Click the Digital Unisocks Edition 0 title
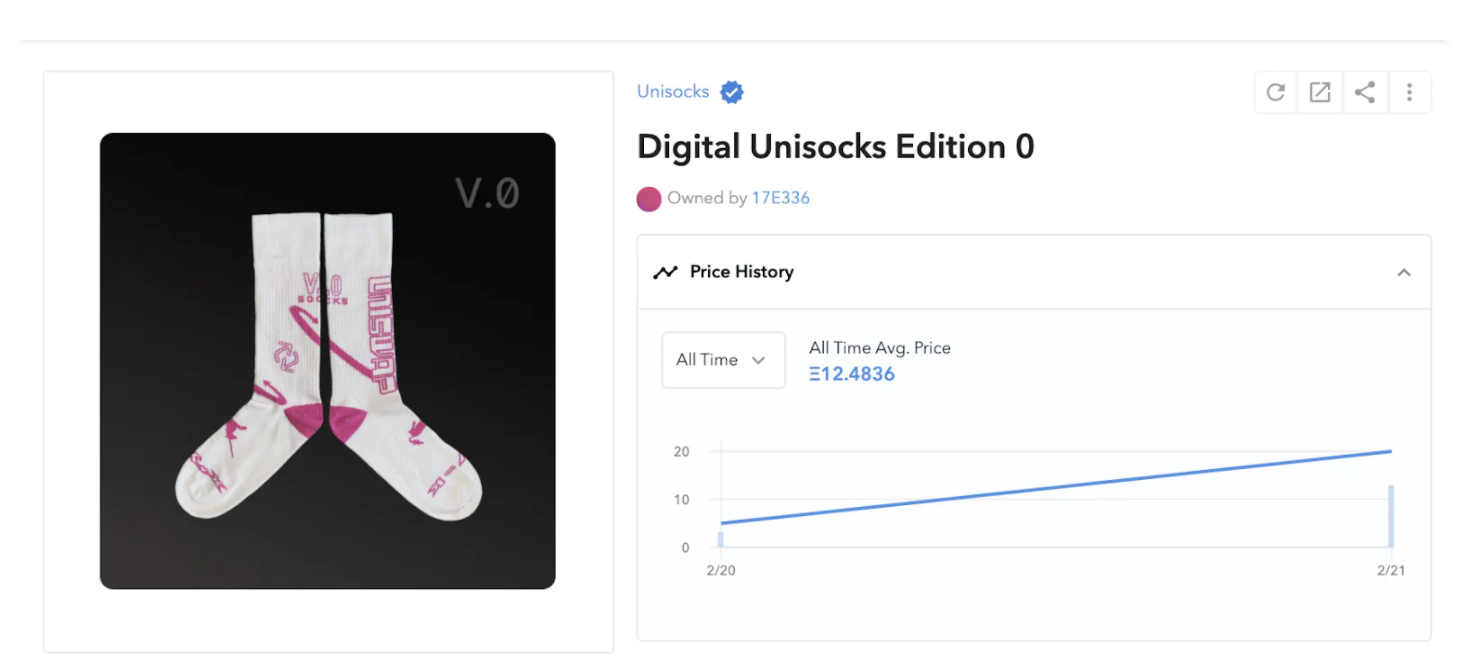 835,147
